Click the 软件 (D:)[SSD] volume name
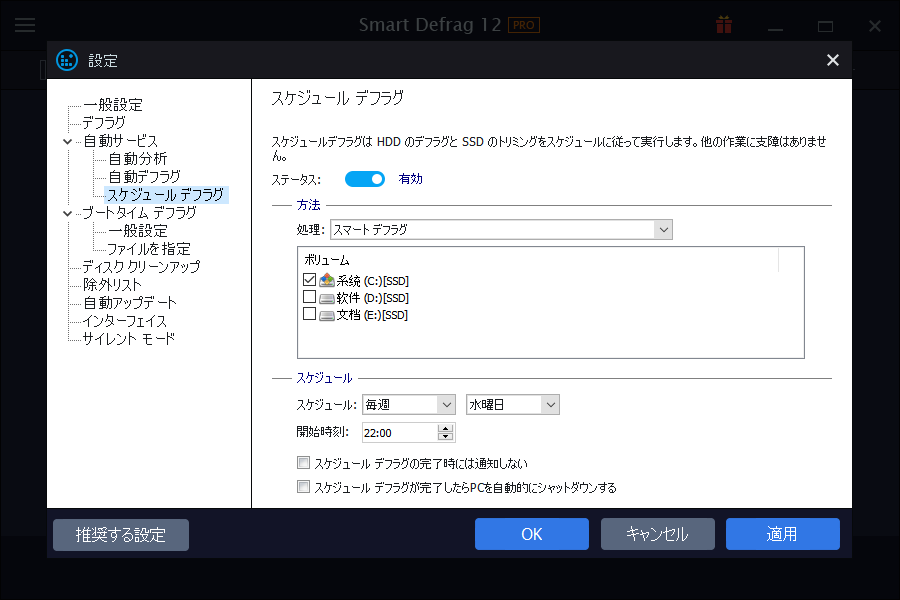The image size is (900, 600). (x=373, y=298)
